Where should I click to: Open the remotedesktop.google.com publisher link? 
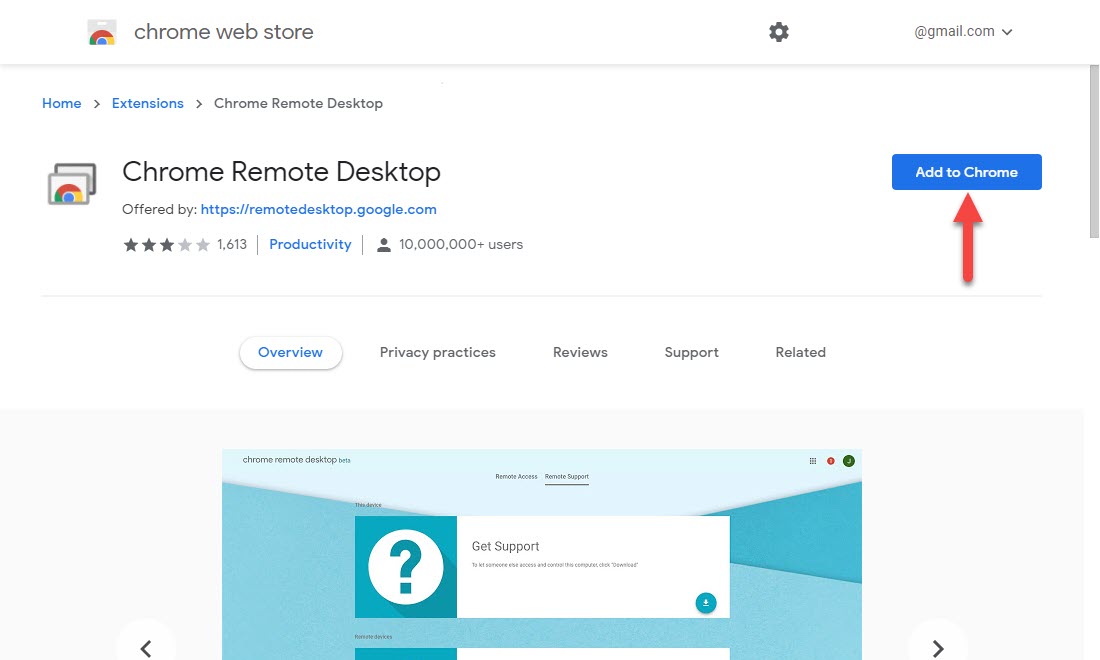point(318,209)
